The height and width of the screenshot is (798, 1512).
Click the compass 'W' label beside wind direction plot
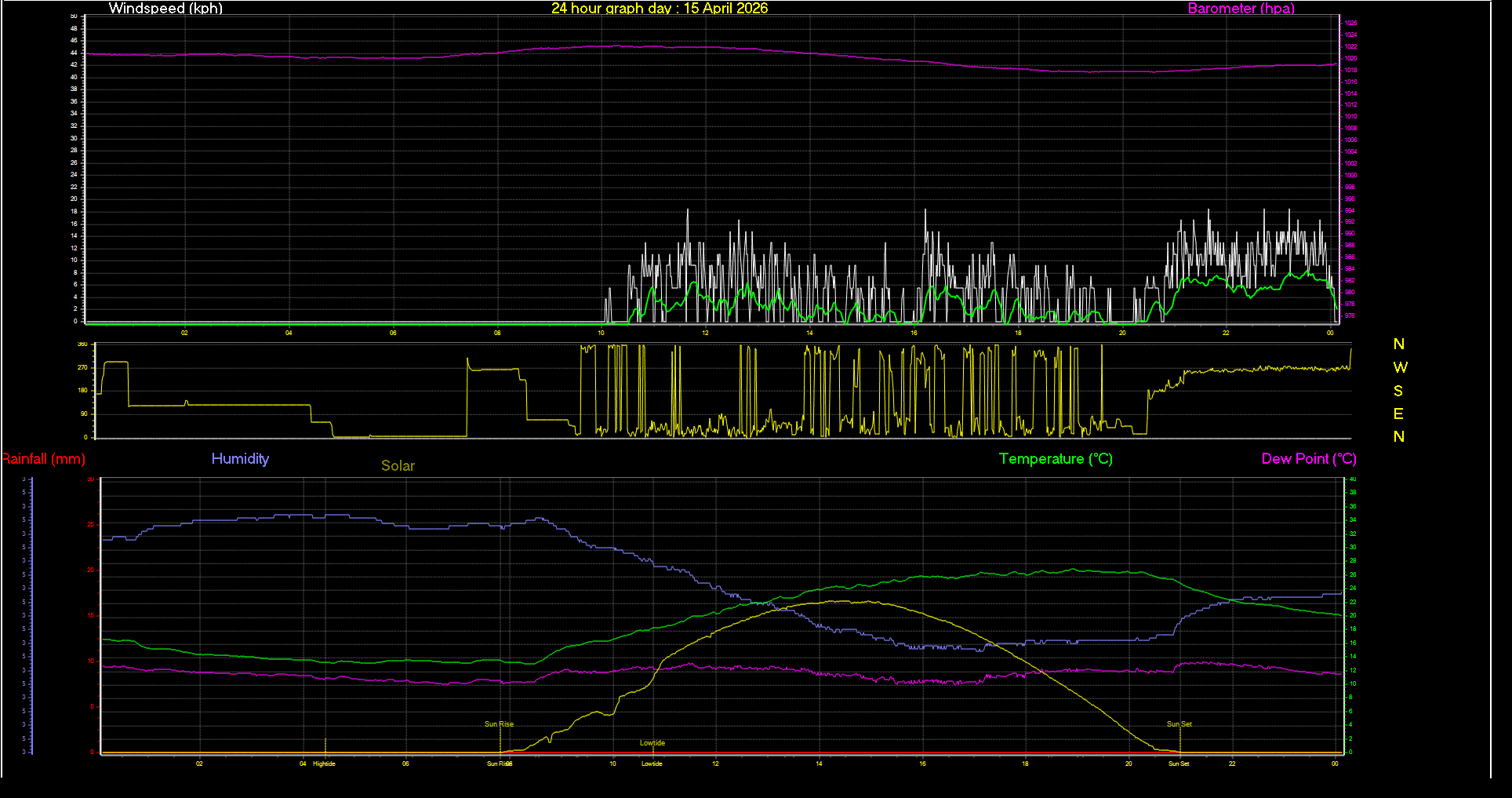pyautogui.click(x=1401, y=366)
